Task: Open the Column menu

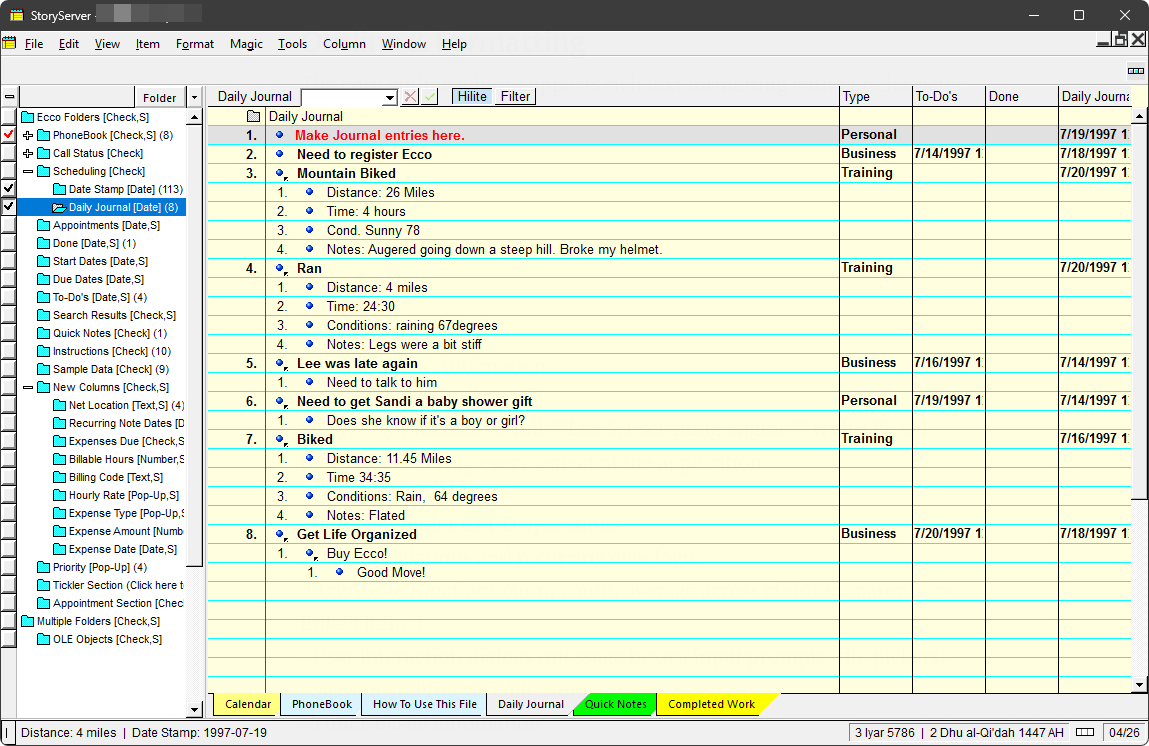Action: (x=344, y=44)
